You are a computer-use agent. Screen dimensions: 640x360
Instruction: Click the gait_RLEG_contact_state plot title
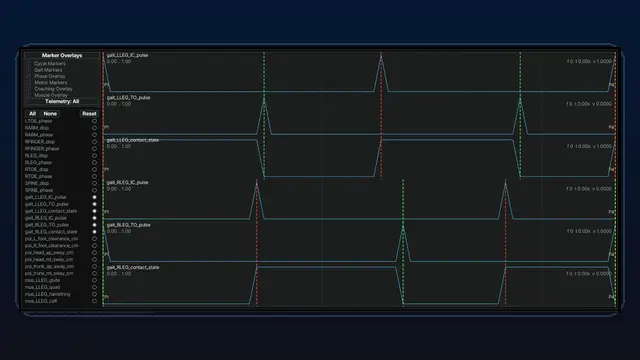pyautogui.click(x=133, y=267)
